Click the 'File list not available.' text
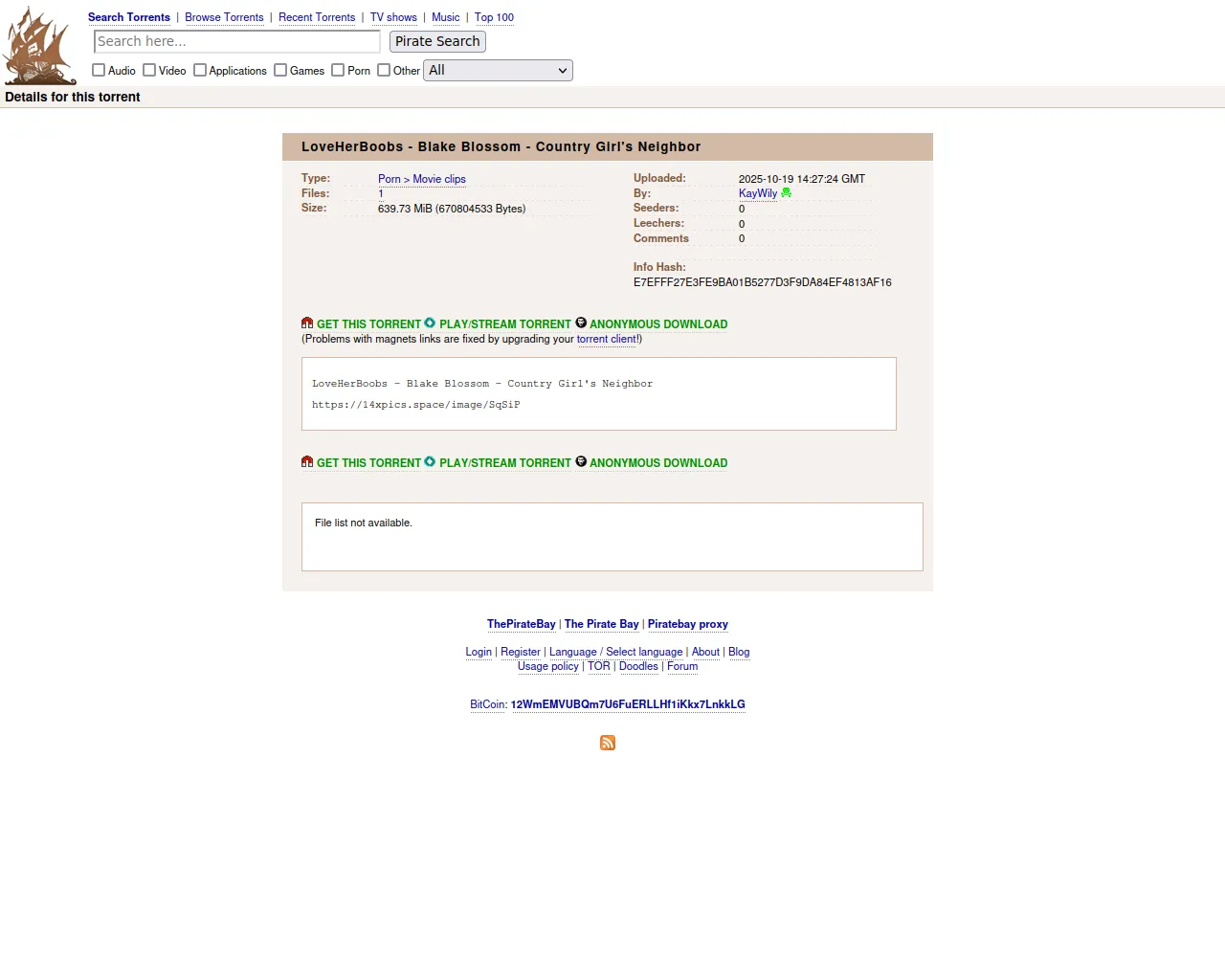Viewport: 1225px width, 980px height. tap(364, 523)
